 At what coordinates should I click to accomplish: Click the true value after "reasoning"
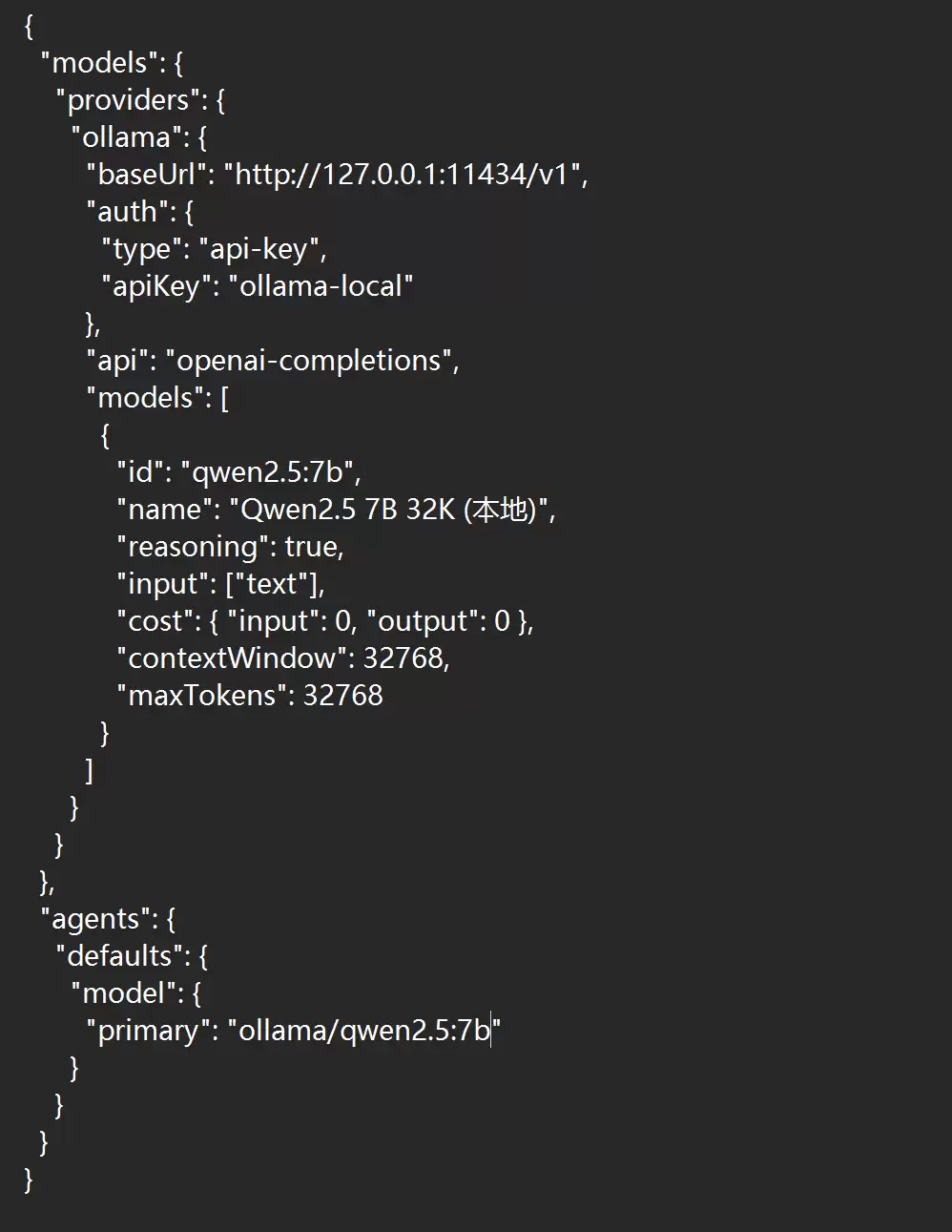[x=311, y=547]
